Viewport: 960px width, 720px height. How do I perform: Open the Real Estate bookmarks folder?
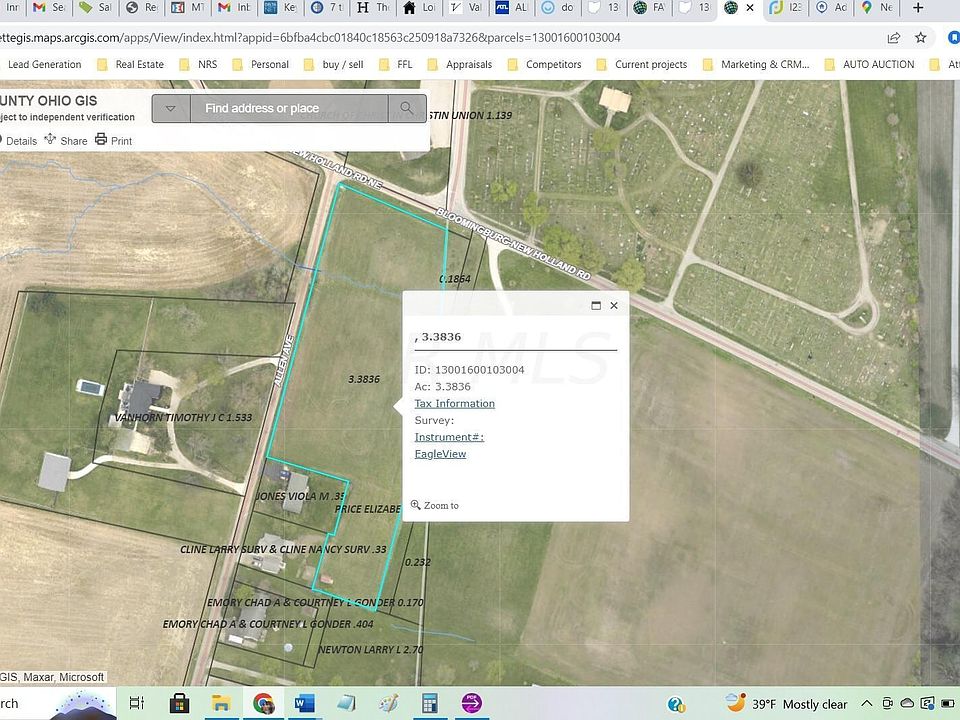click(130, 64)
